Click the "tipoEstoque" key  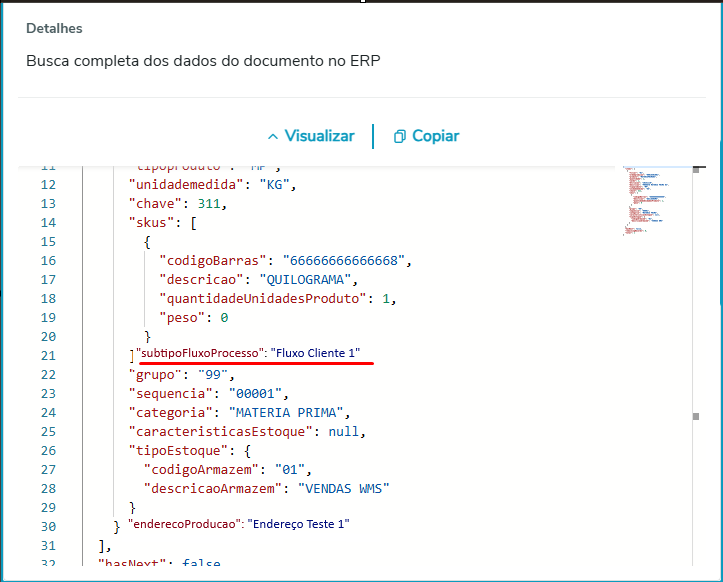(x=178, y=451)
